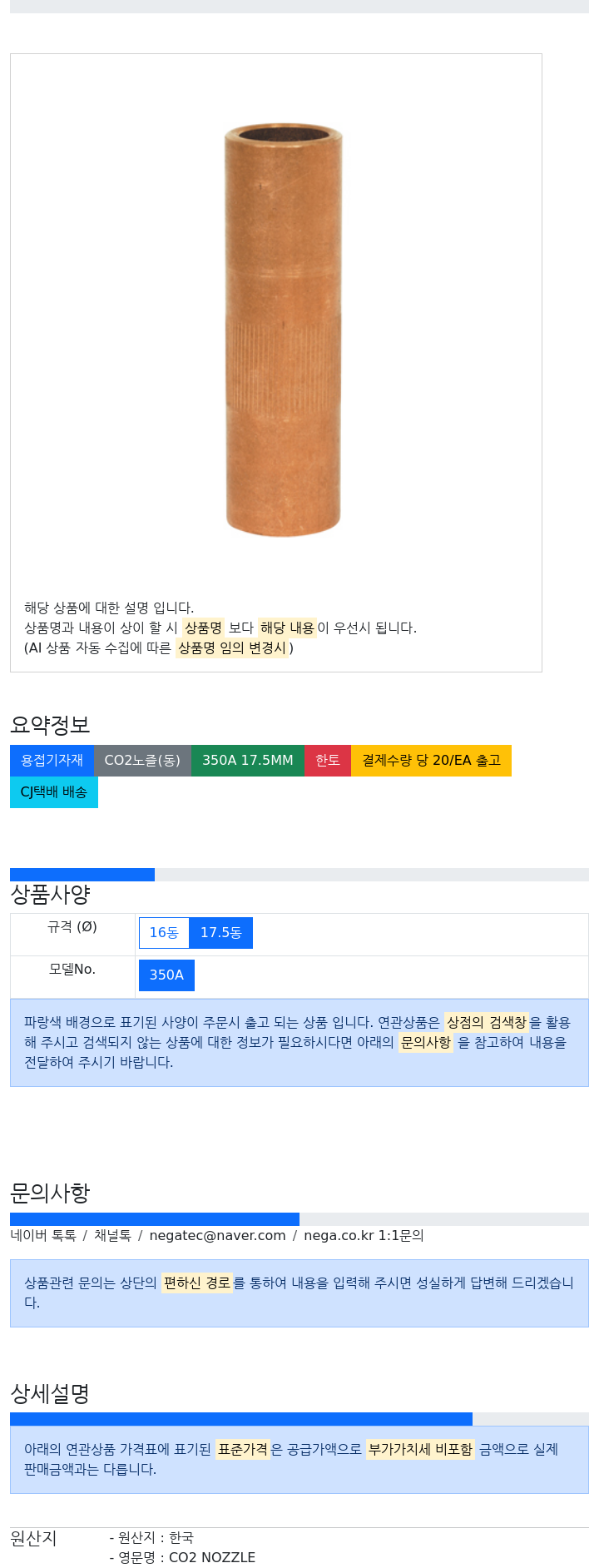Viewport: 599px width, 1568px height.
Task: Open the 네이버 톡톡 inquiry link
Action: [43, 1236]
